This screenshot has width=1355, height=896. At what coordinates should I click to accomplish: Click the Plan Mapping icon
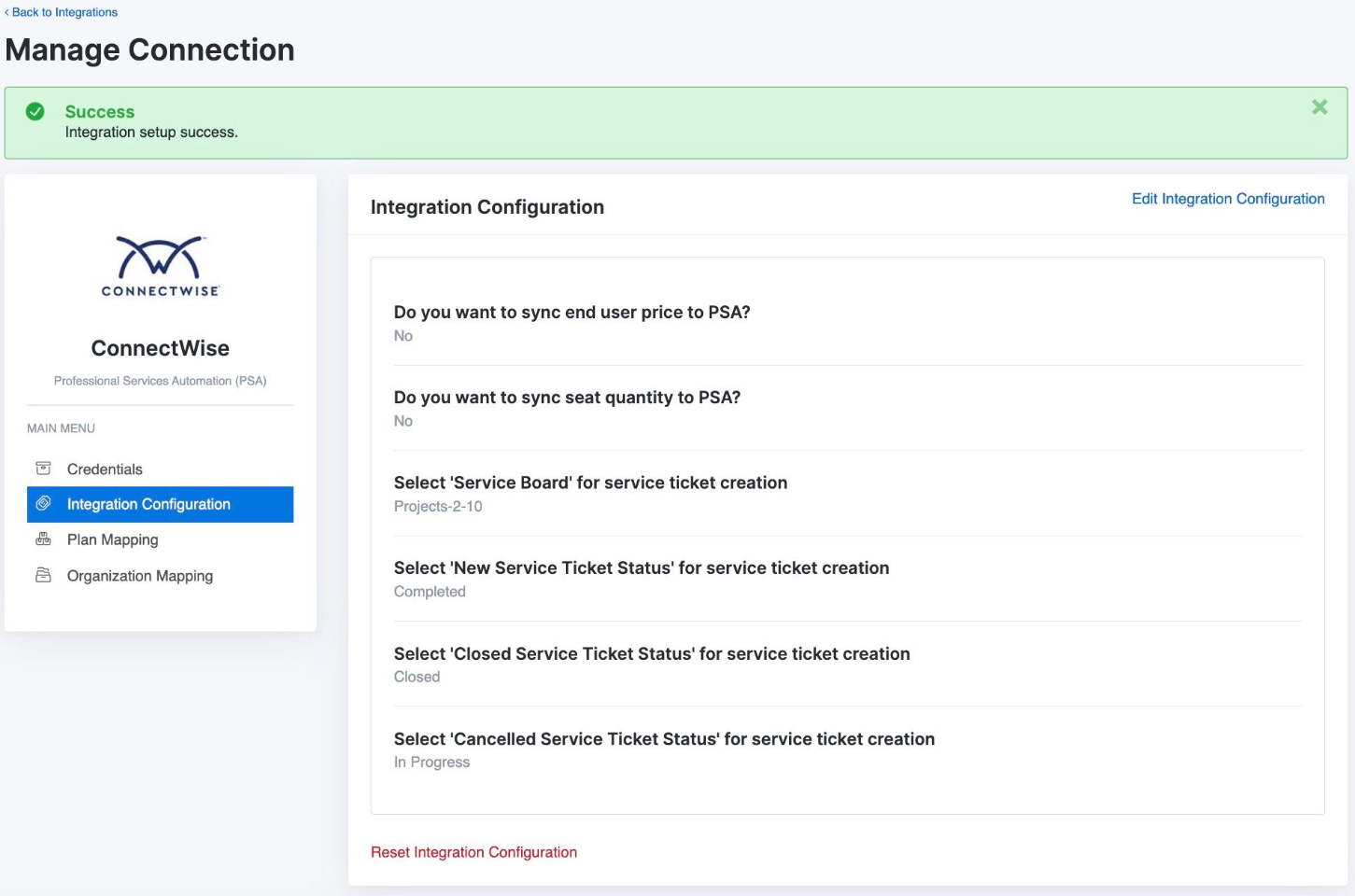coord(43,539)
